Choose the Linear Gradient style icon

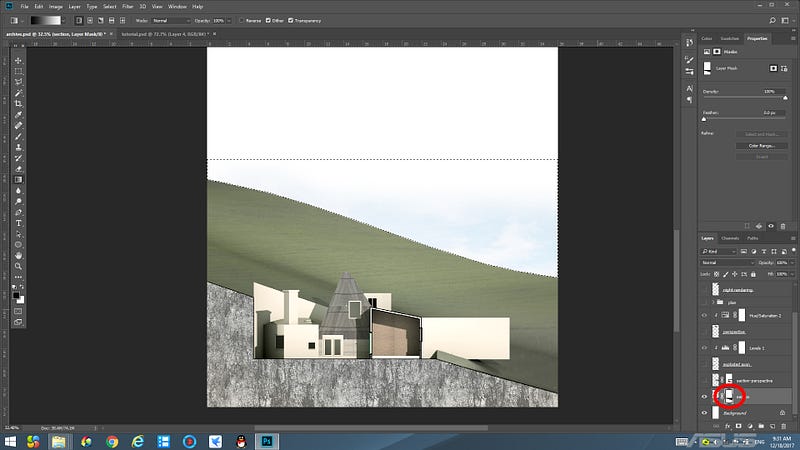(79, 20)
